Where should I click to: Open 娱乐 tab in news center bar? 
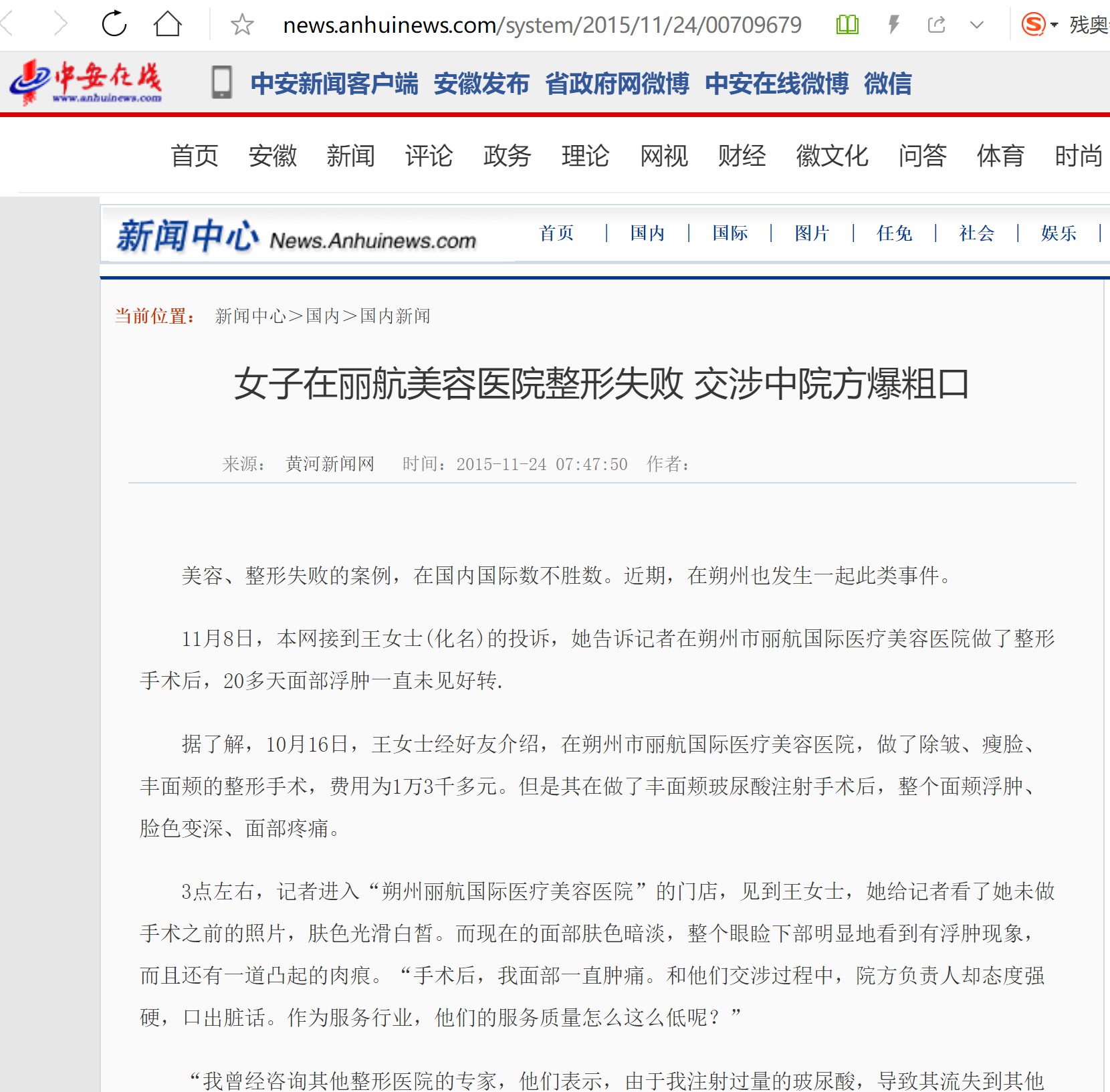(x=1059, y=233)
